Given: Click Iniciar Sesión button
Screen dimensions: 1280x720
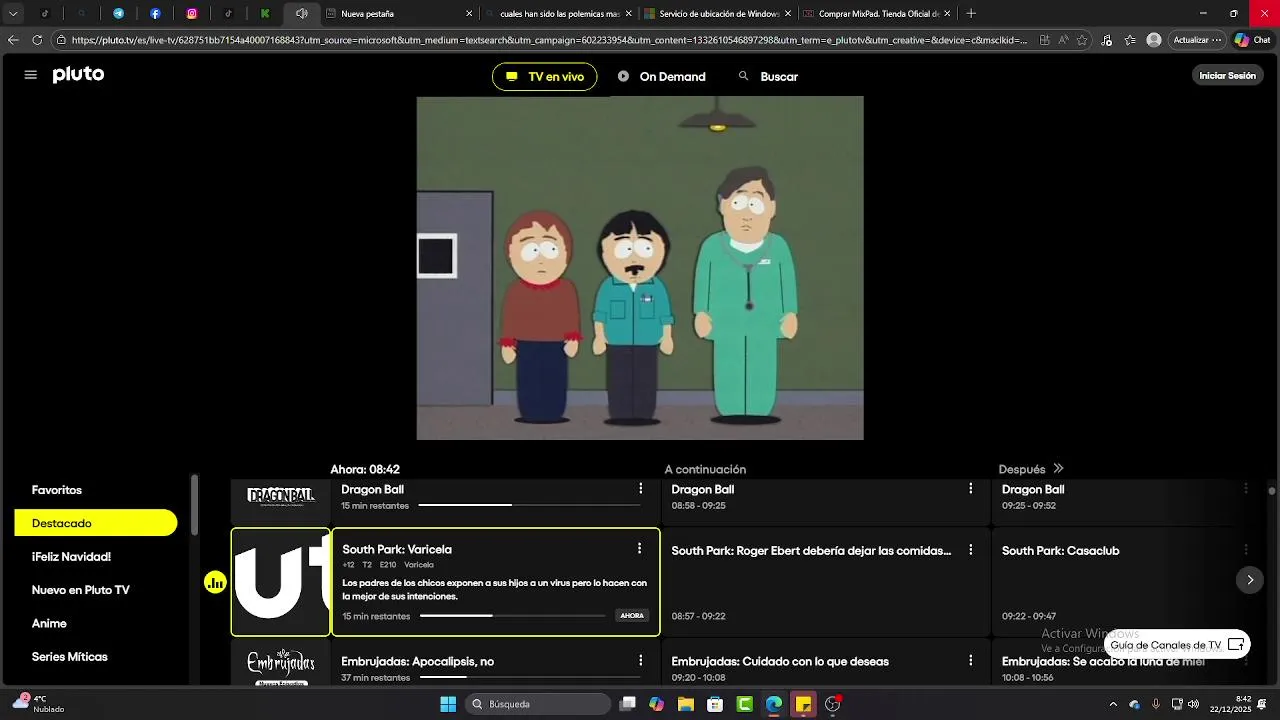Looking at the screenshot, I should pyautogui.click(x=1227, y=76).
